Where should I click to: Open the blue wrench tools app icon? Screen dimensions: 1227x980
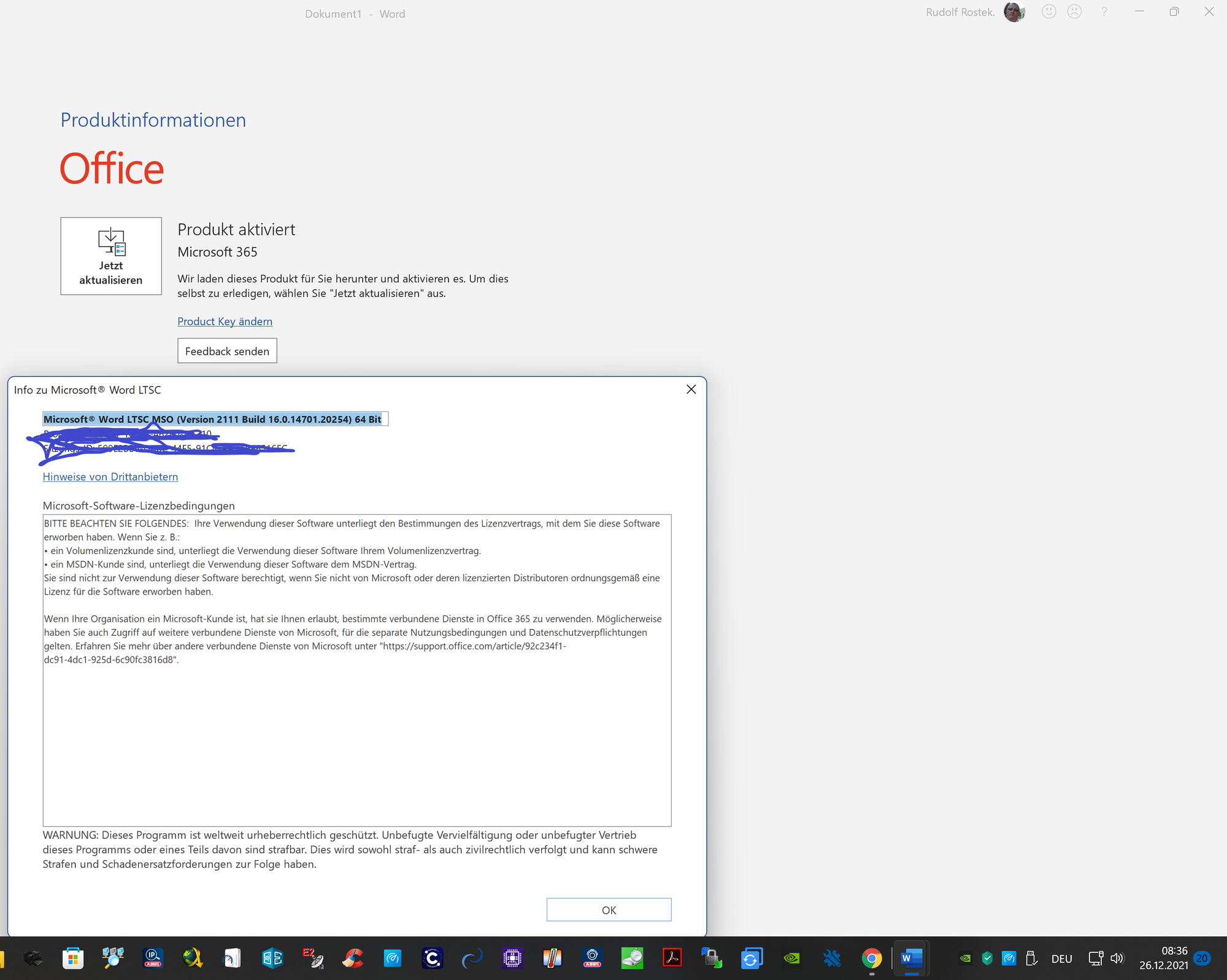click(x=832, y=959)
